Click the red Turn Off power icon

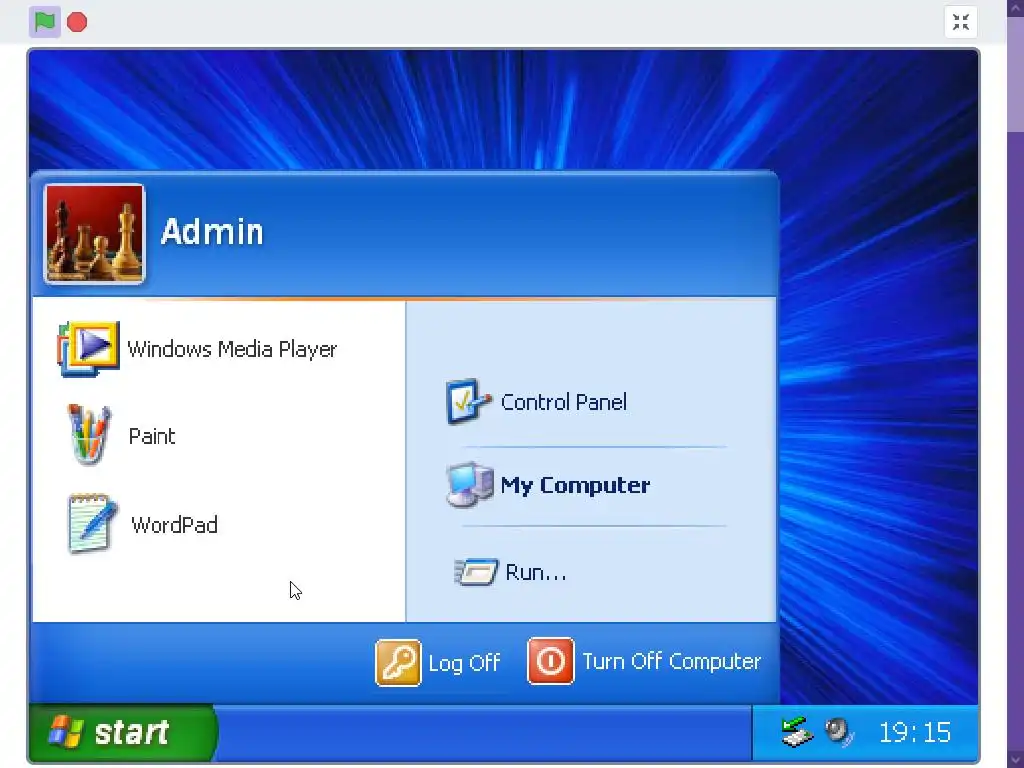point(551,661)
